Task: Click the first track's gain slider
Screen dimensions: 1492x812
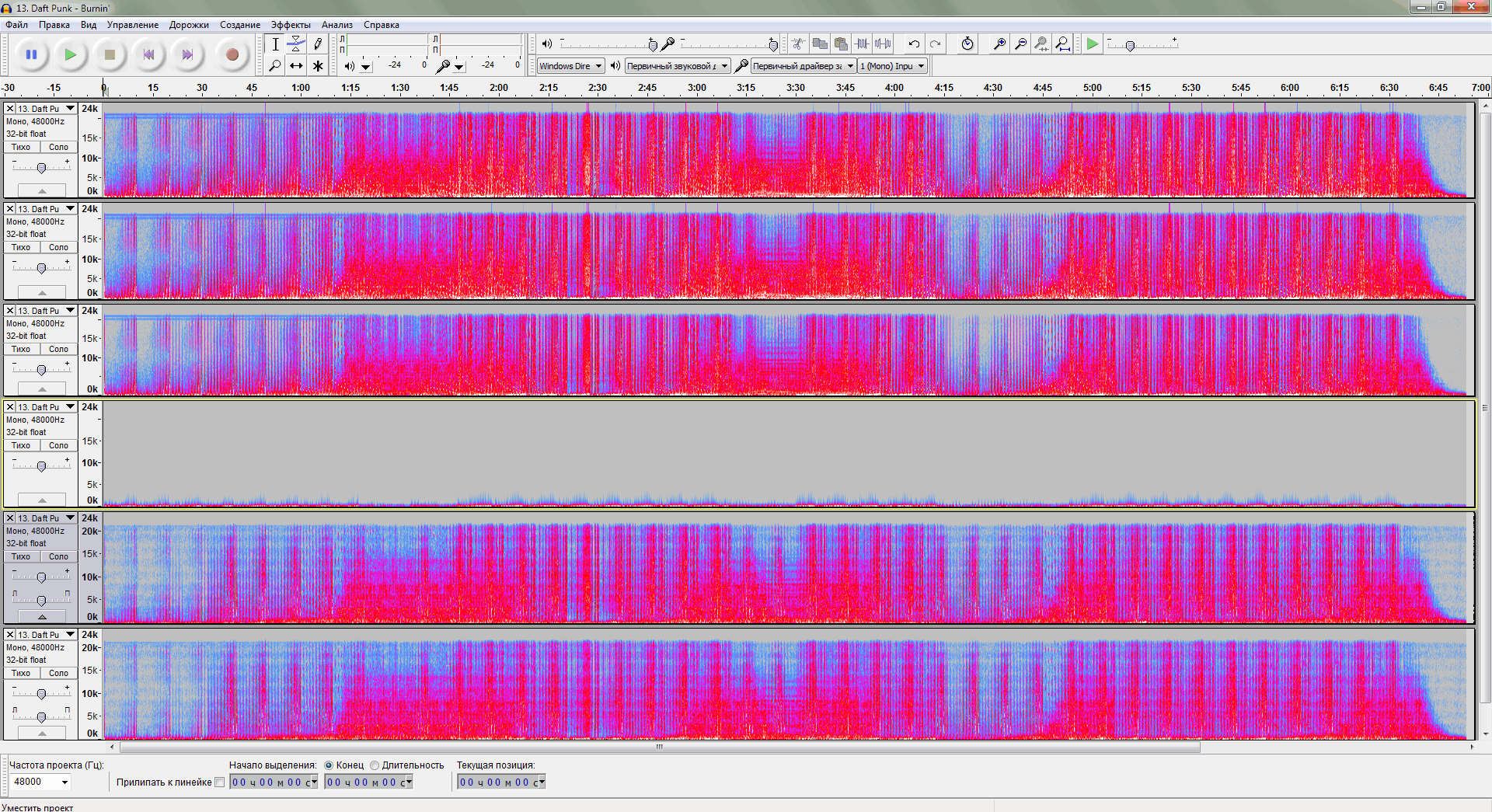Action: [41, 167]
